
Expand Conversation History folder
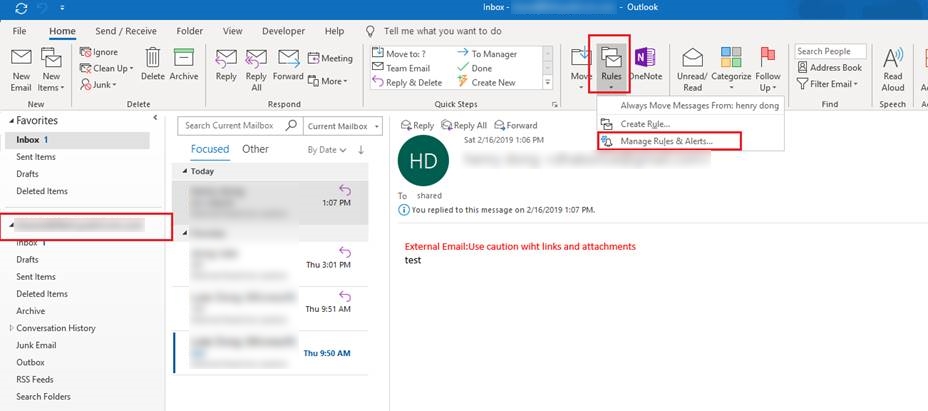11,327
